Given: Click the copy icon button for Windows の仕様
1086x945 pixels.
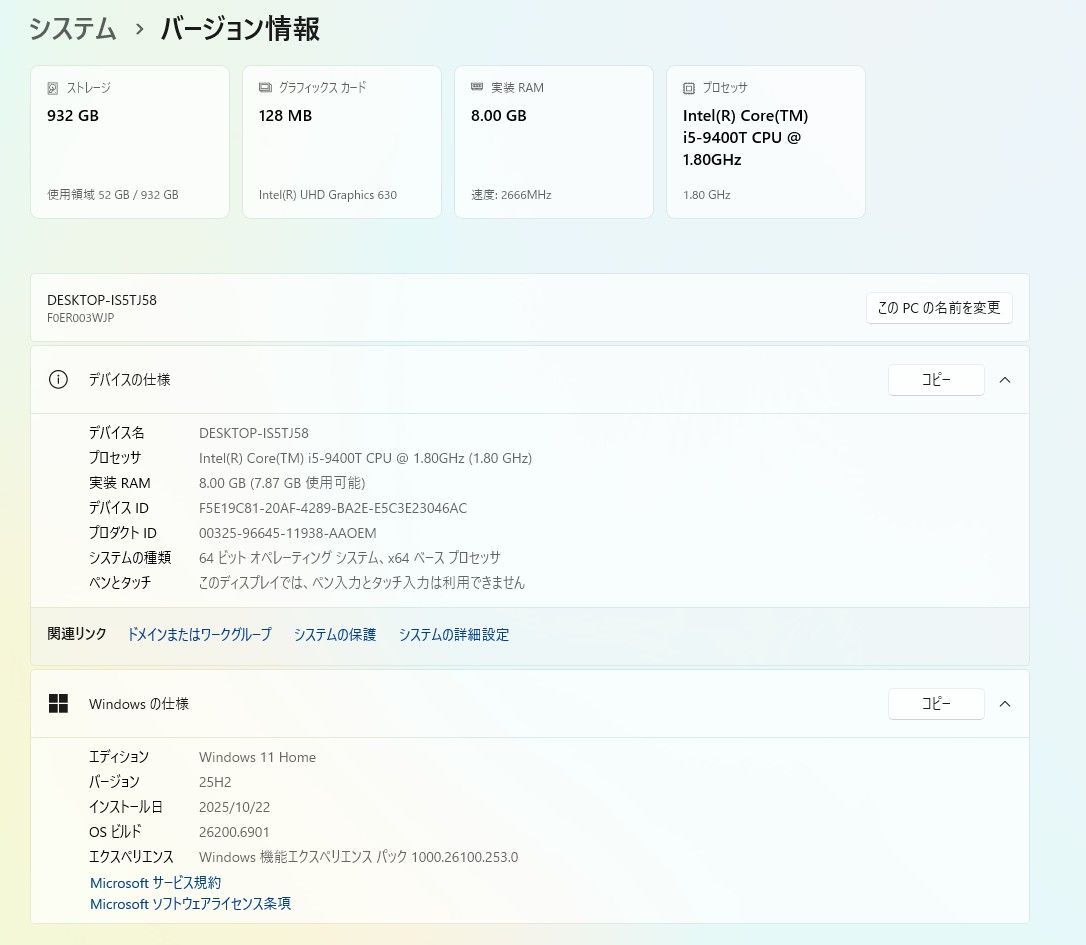Looking at the screenshot, I should (936, 703).
